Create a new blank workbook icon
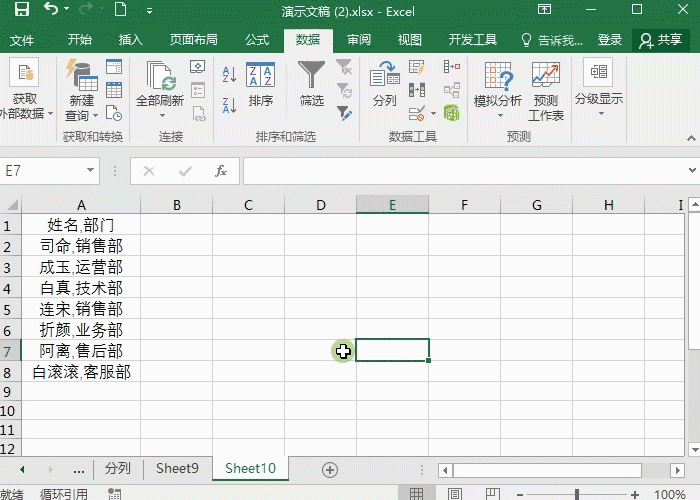 (x=121, y=9)
